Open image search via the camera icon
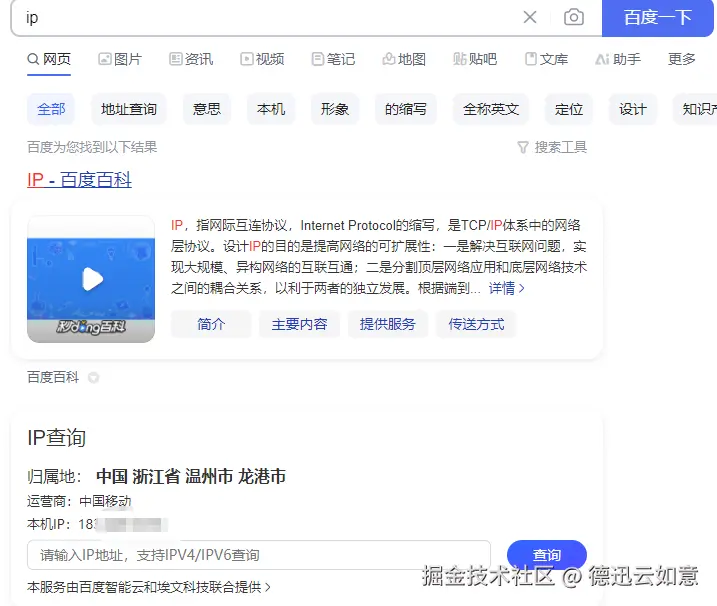The width and height of the screenshot is (717, 606). [x=573, y=17]
